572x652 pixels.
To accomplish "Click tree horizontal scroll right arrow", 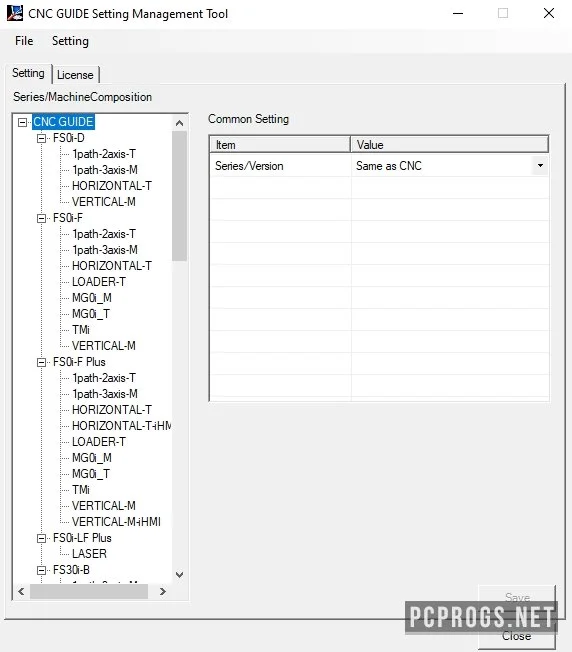I will (163, 591).
